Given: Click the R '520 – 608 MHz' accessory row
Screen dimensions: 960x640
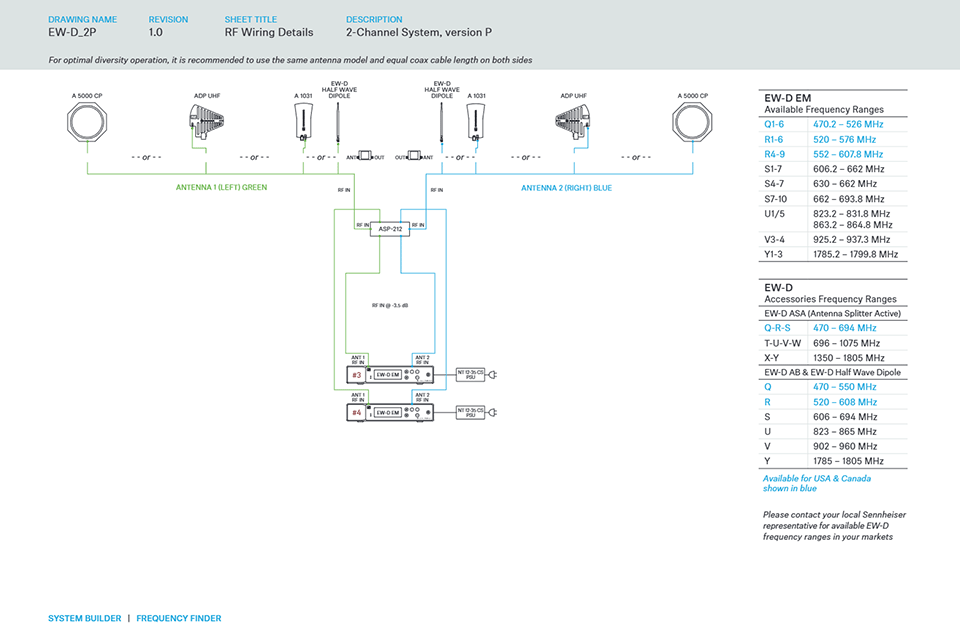Looking at the screenshot, I should 833,402.
